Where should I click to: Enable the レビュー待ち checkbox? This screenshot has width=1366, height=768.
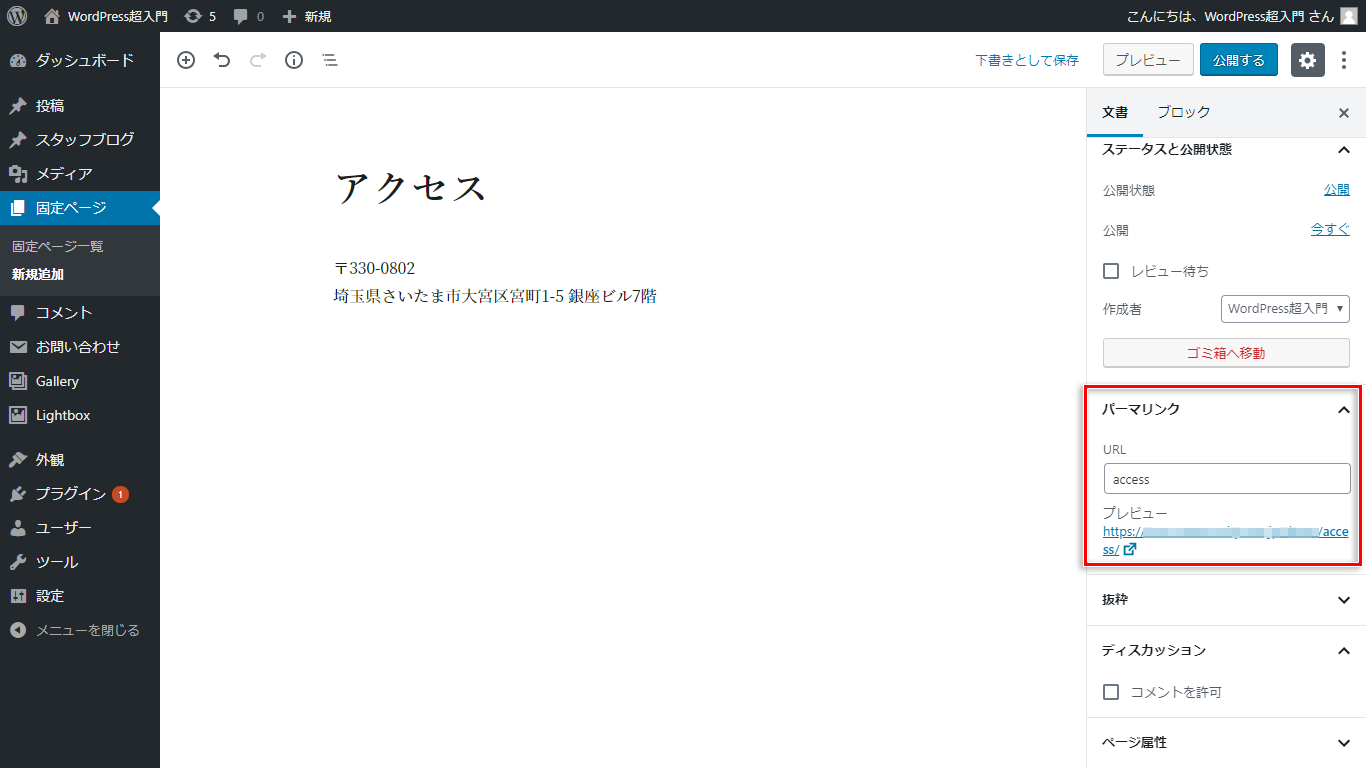(x=1110, y=271)
